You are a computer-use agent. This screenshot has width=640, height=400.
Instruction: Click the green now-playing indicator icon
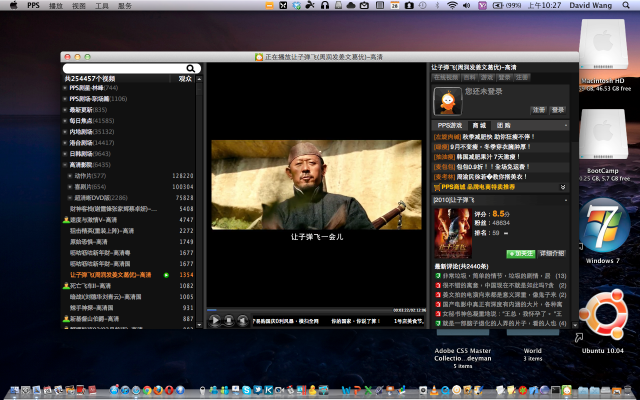click(166, 275)
